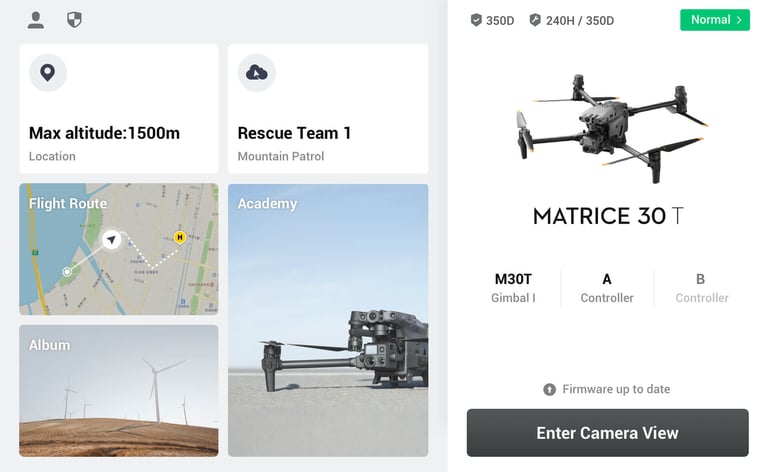Open the Max altitude:1500m Location card
The height and width of the screenshot is (472, 768).
pyautogui.click(x=119, y=109)
